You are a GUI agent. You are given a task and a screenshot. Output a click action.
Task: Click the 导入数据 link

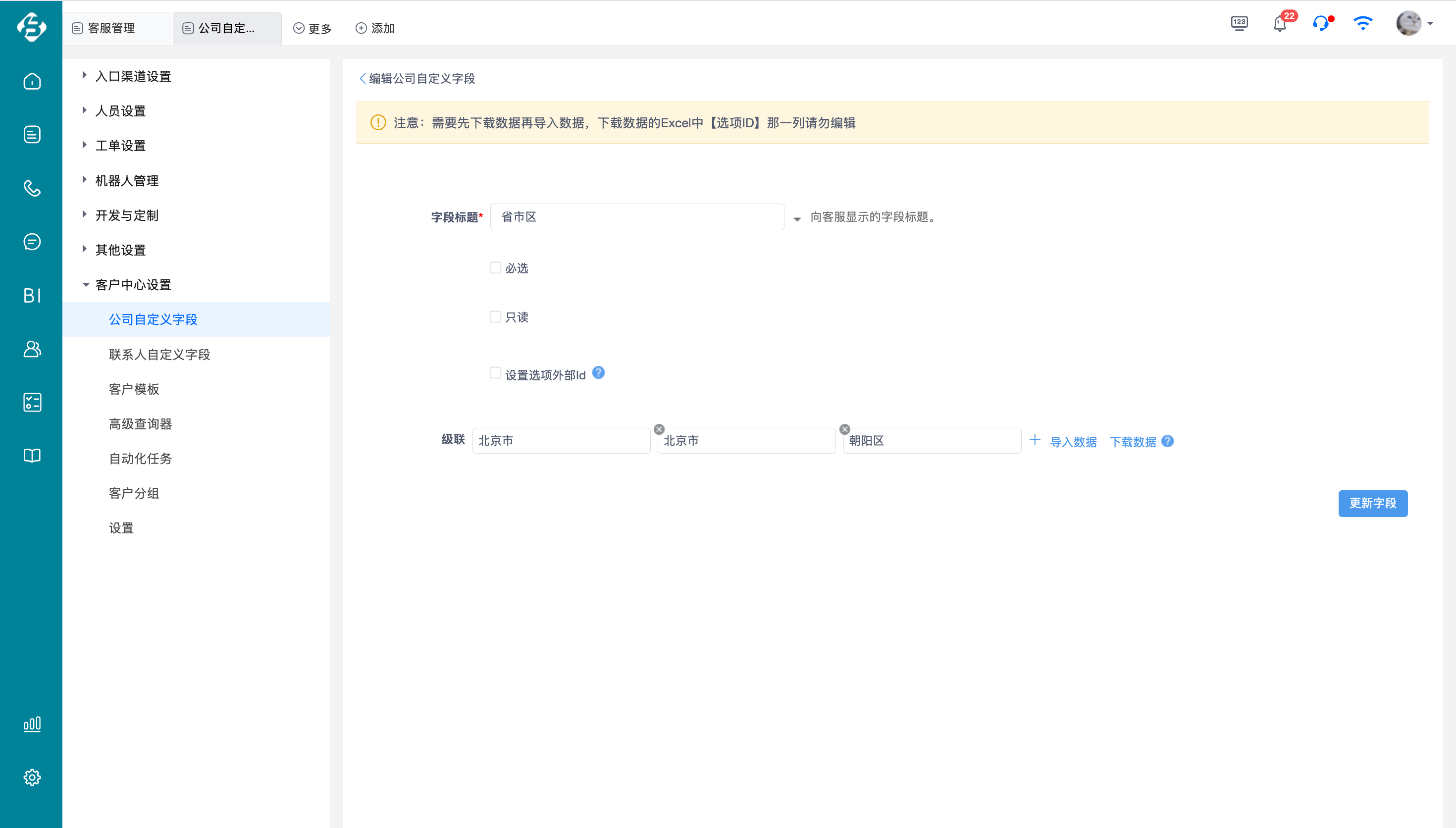1073,442
